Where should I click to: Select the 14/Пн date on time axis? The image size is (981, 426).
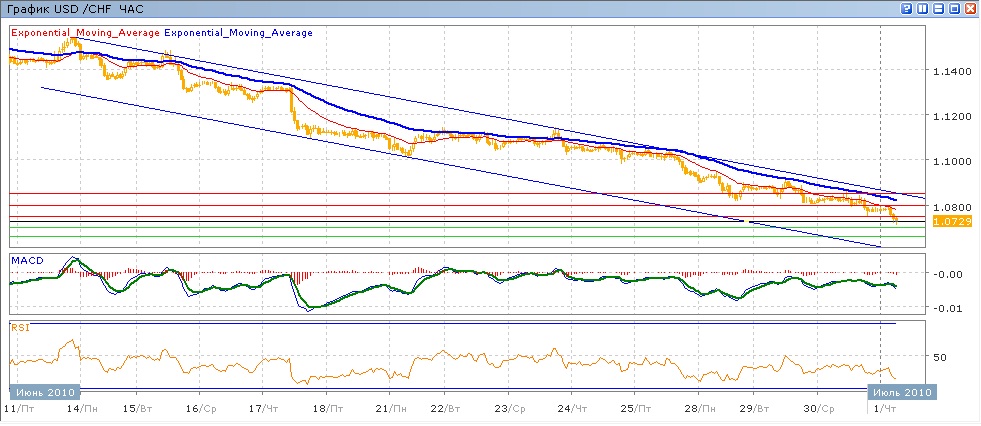tap(82, 408)
